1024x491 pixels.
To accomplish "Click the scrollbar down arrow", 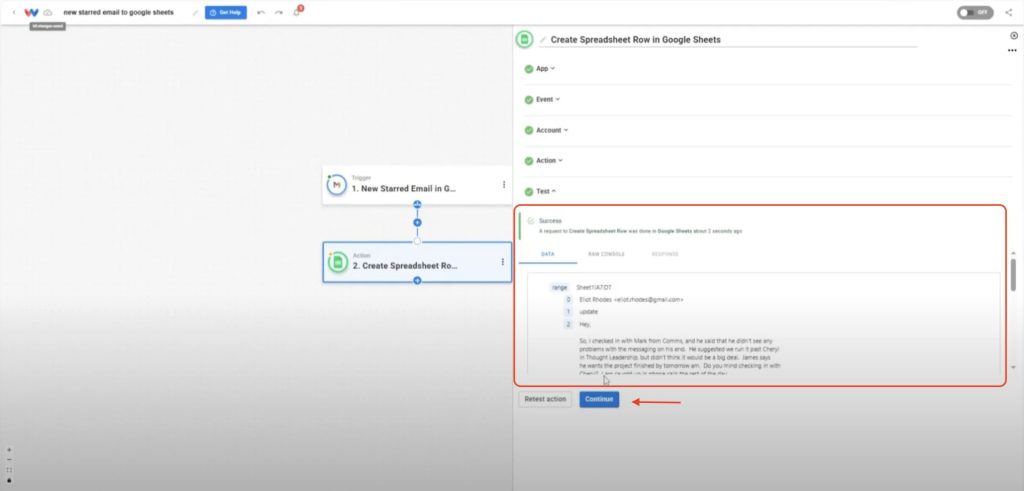I will coord(1013,368).
